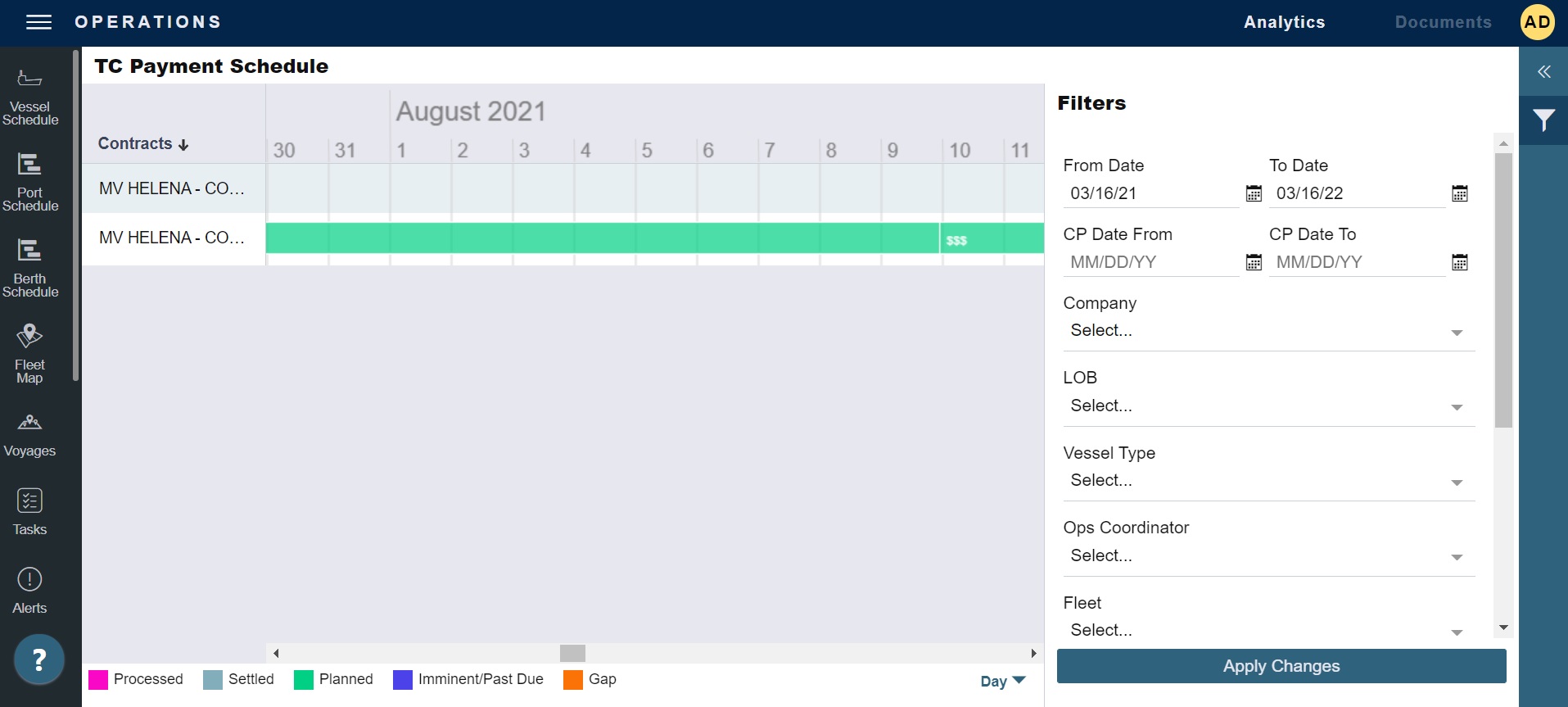The height and width of the screenshot is (707, 1568).
Task: Open the Ops Coordinator dropdown
Action: pos(1457,557)
